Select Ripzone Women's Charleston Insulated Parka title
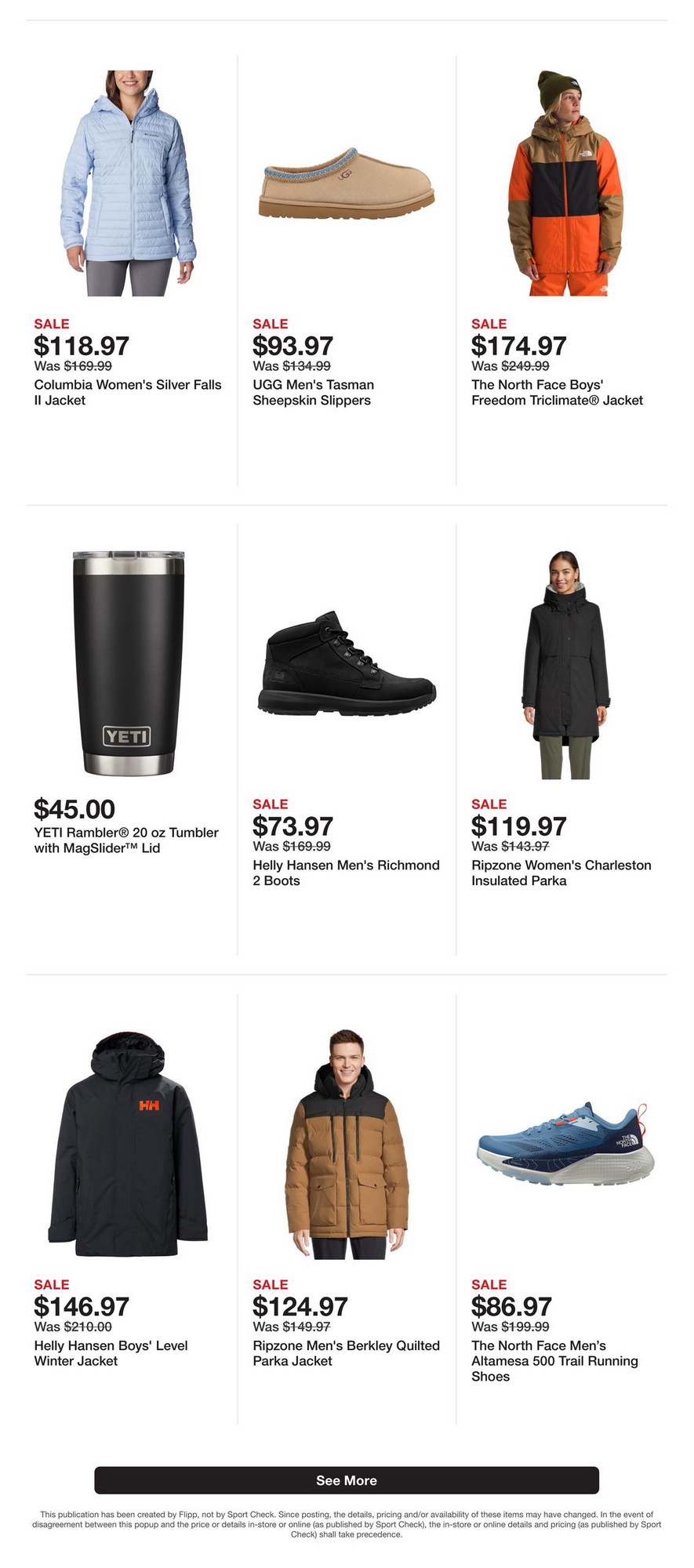This screenshot has height=1568, width=694. click(561, 873)
